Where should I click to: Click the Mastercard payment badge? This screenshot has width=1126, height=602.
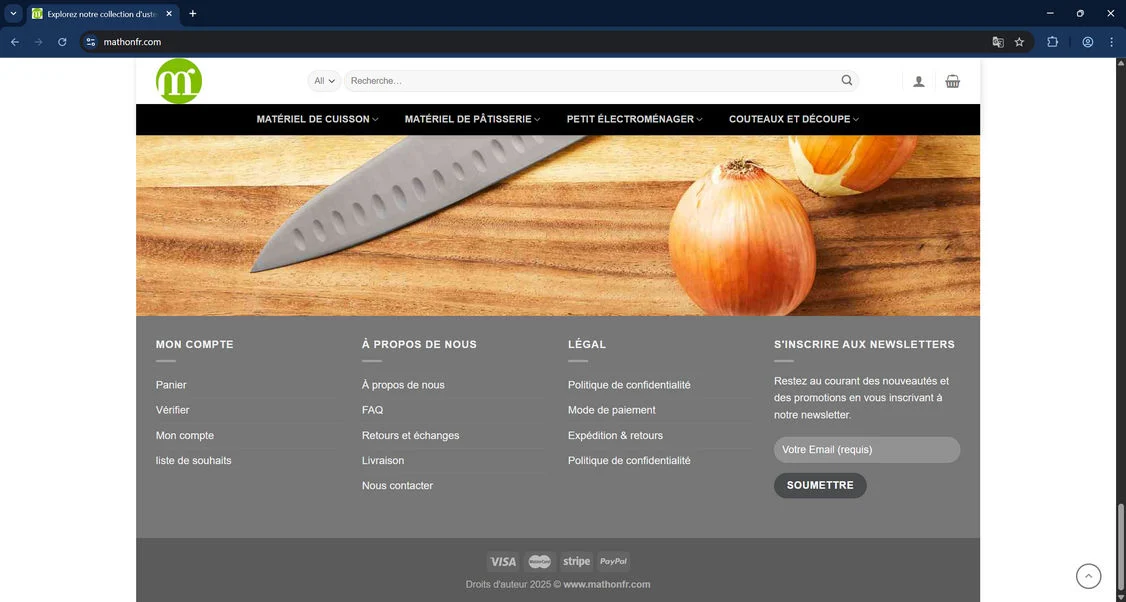[540, 562]
